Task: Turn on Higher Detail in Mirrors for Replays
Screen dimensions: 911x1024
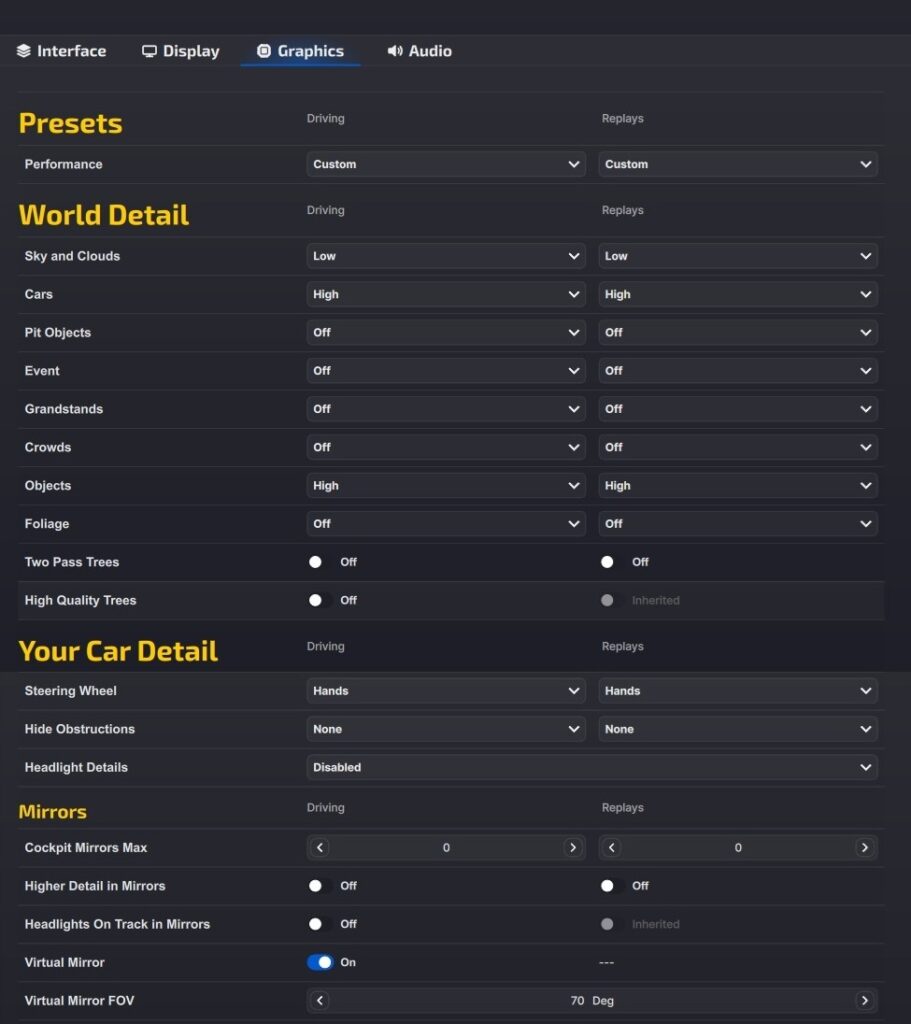Action: 612,886
